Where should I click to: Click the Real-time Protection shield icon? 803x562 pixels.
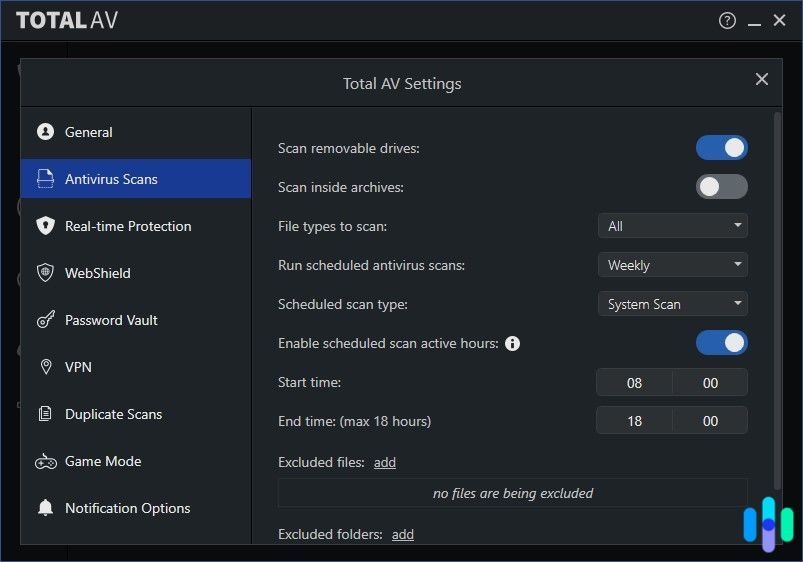point(46,225)
